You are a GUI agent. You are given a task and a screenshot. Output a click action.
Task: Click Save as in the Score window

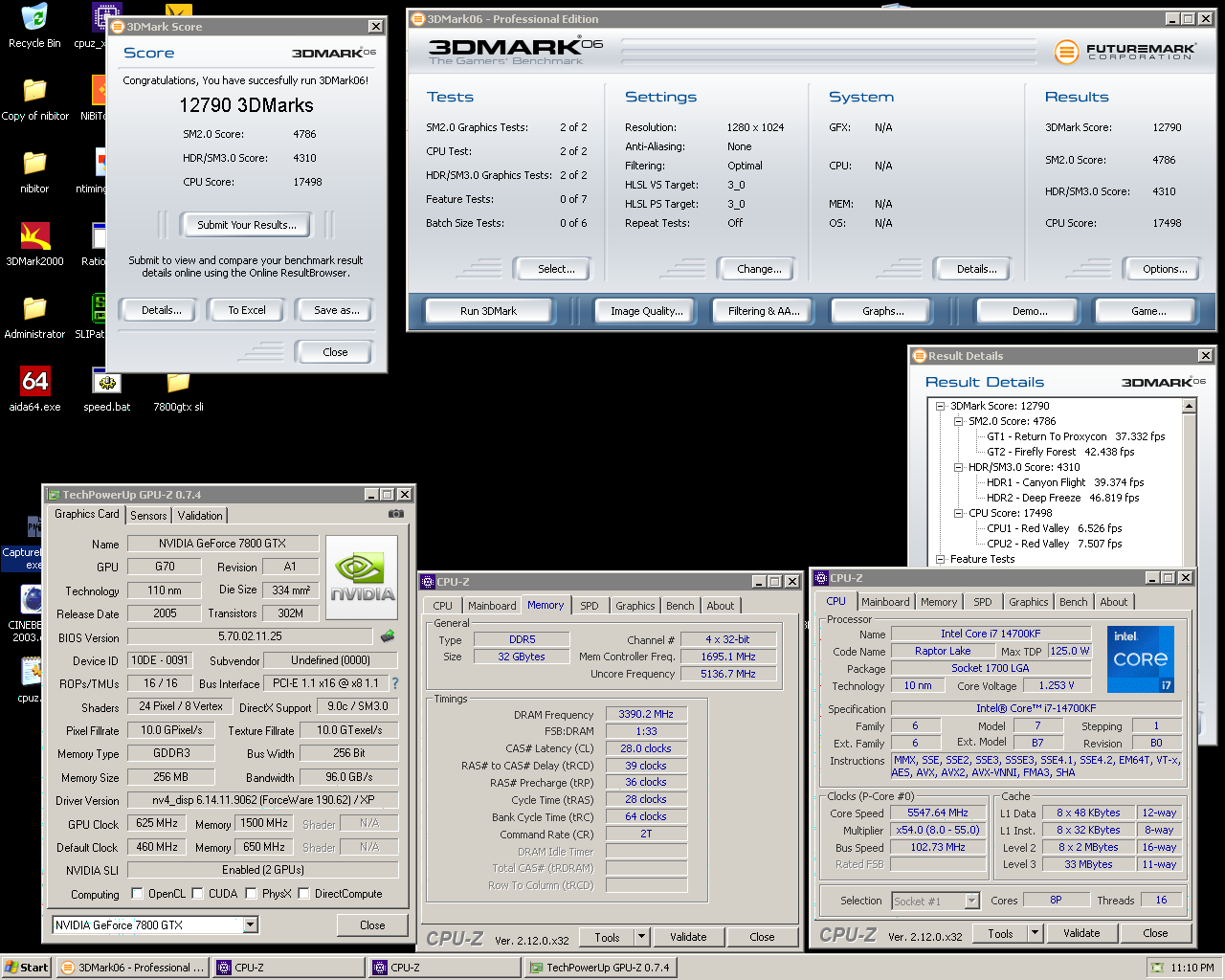(x=337, y=310)
